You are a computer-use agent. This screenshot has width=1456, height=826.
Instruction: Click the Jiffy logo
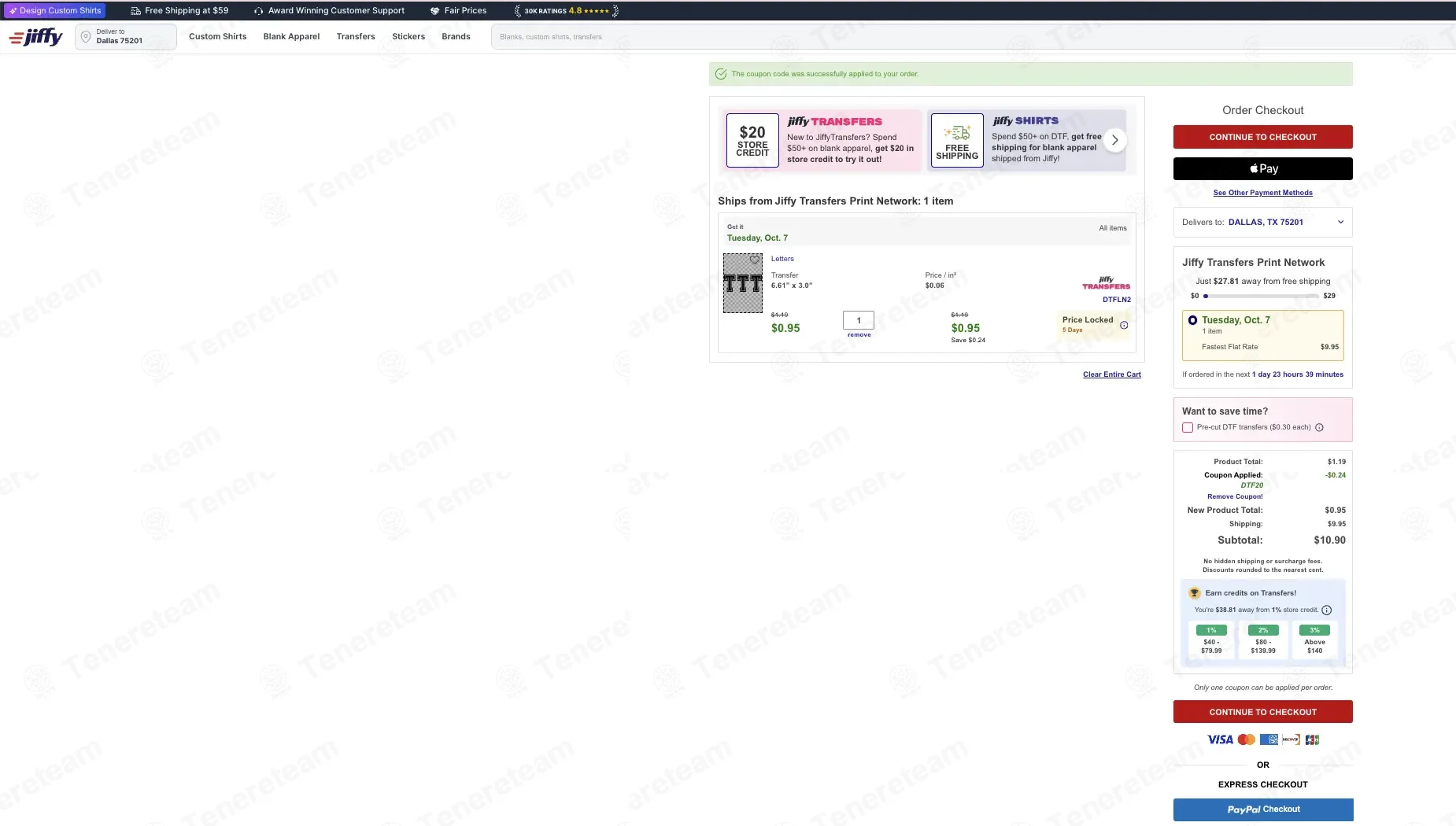36,37
